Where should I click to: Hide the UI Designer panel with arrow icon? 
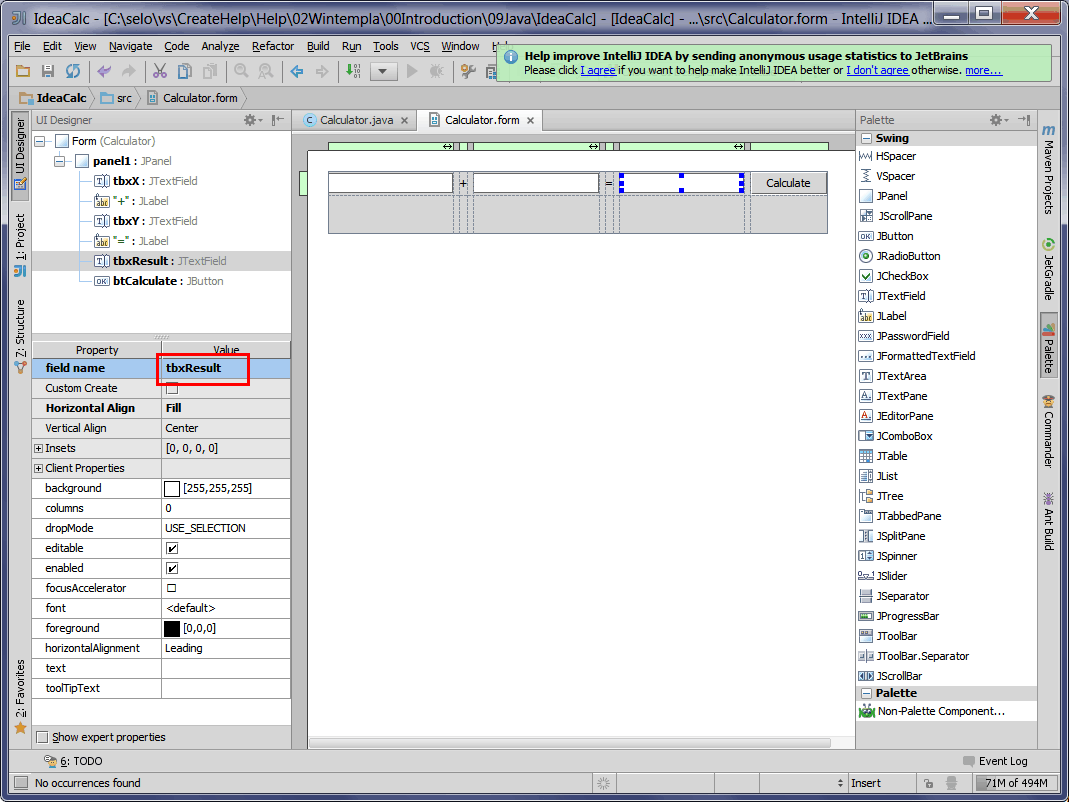tap(277, 120)
